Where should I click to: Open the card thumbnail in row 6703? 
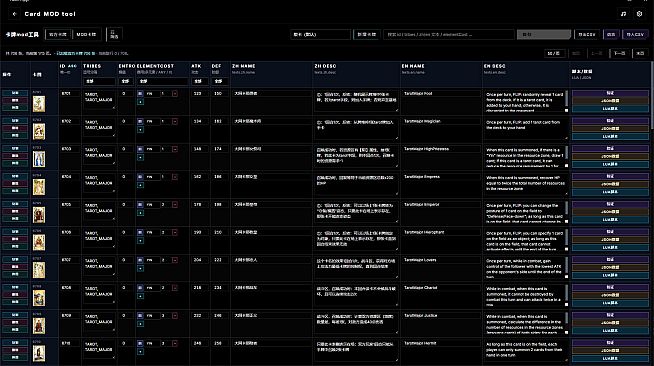(39, 159)
